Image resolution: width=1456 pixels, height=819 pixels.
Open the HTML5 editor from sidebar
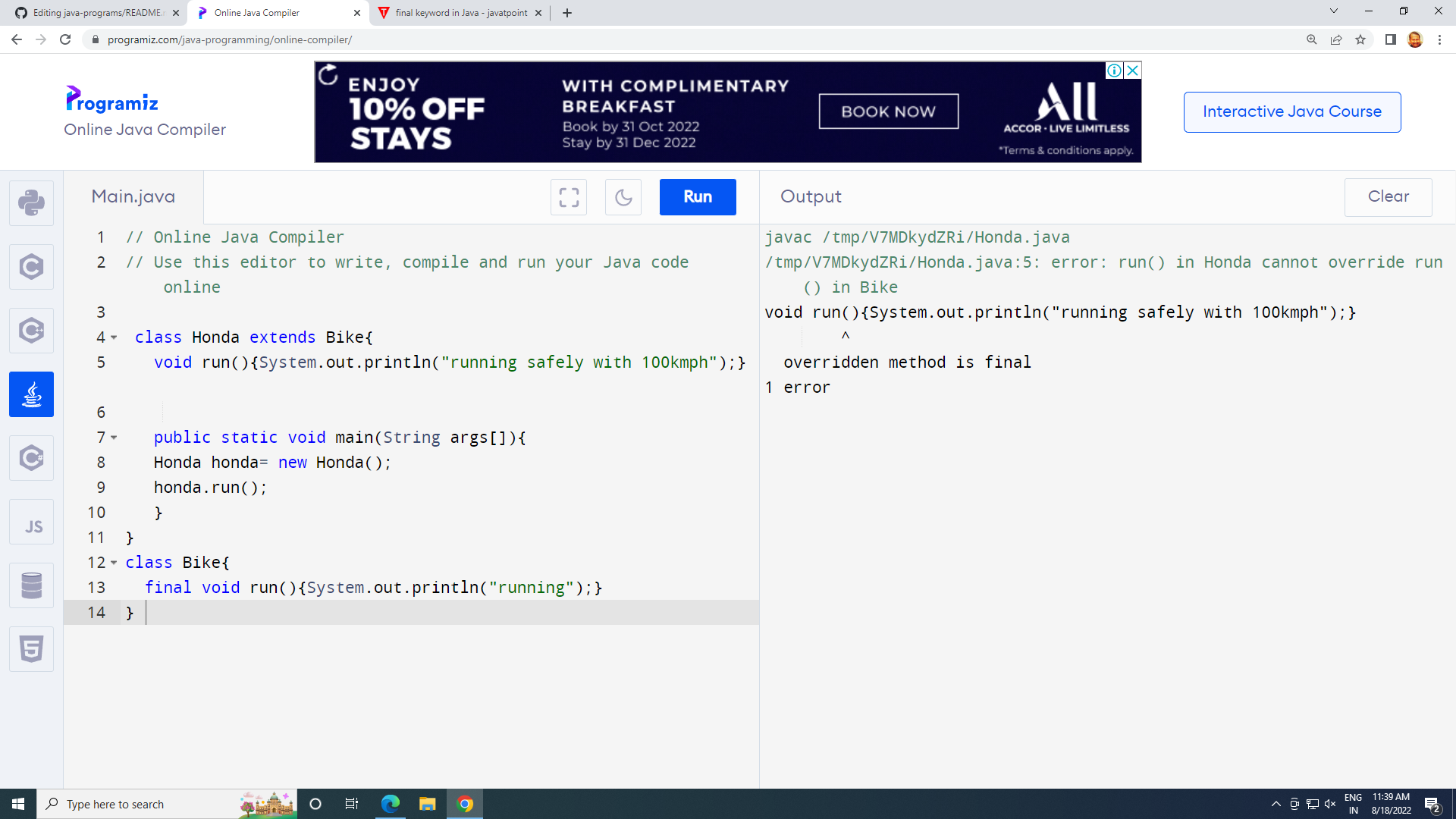[31, 648]
